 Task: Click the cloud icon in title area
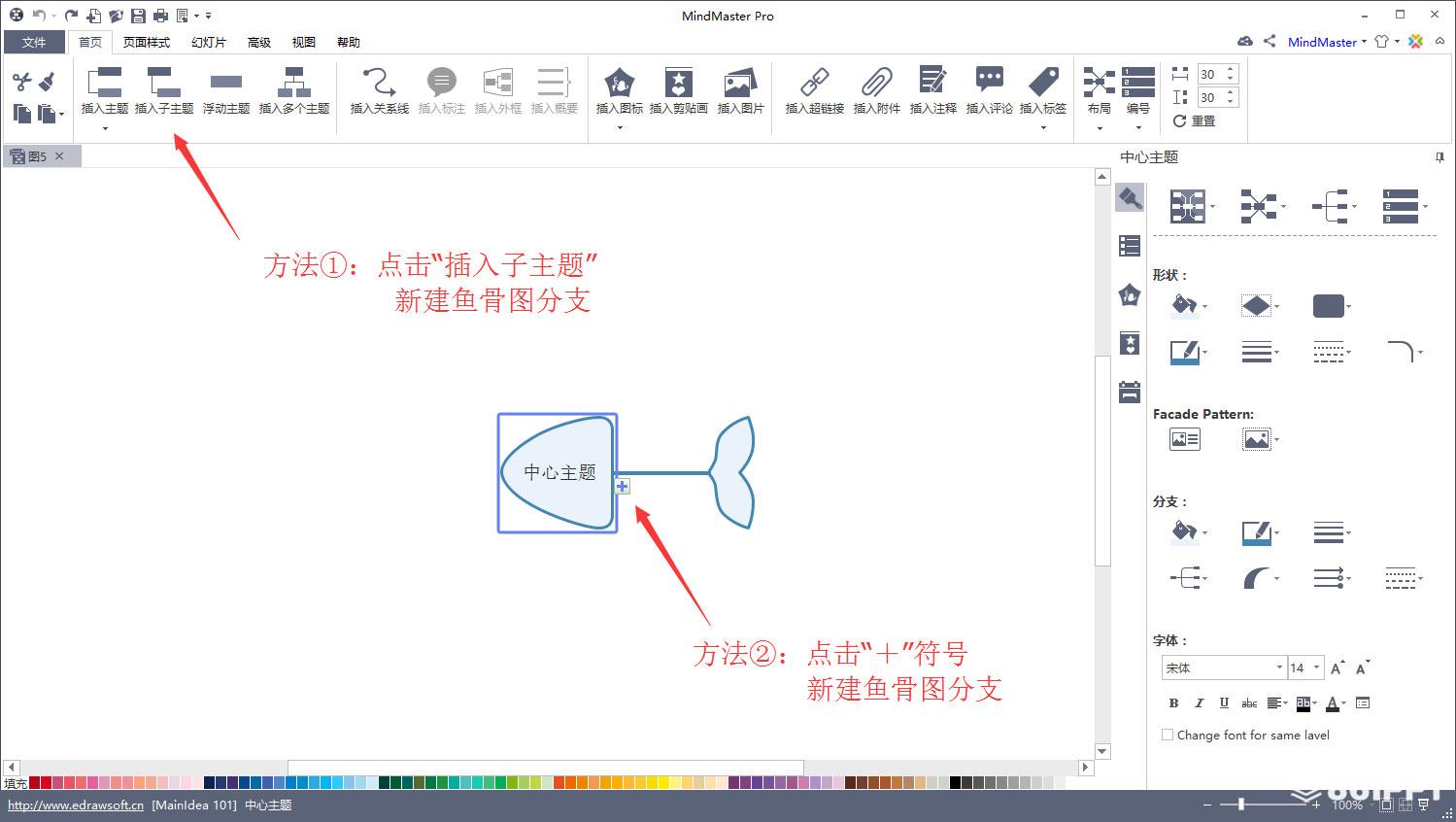click(x=1245, y=41)
